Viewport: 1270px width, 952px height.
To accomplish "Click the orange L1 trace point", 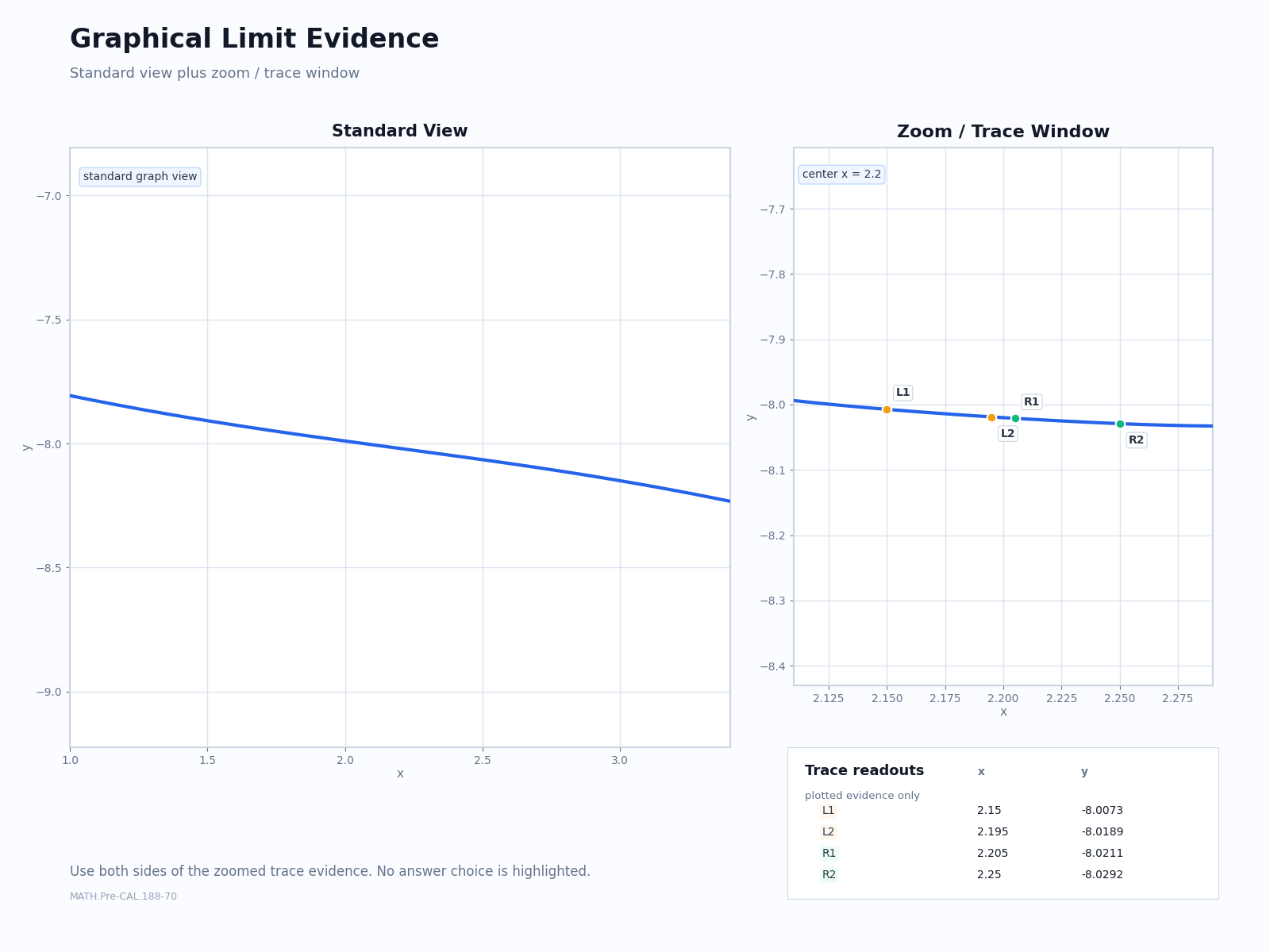I will tap(887, 409).
